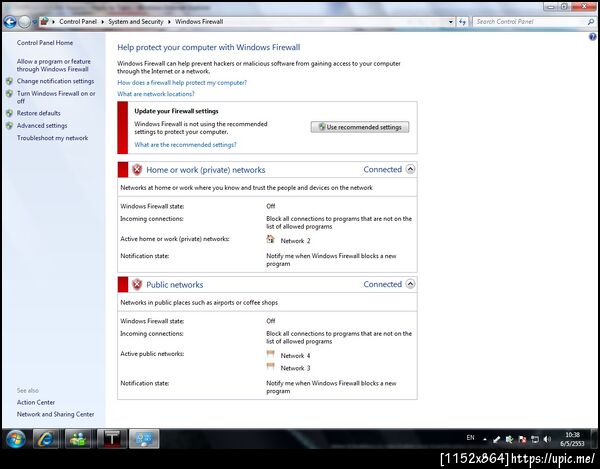This screenshot has height=469, width=600.
Task: Click the Home or work (private) networks heading
Action: (205, 170)
